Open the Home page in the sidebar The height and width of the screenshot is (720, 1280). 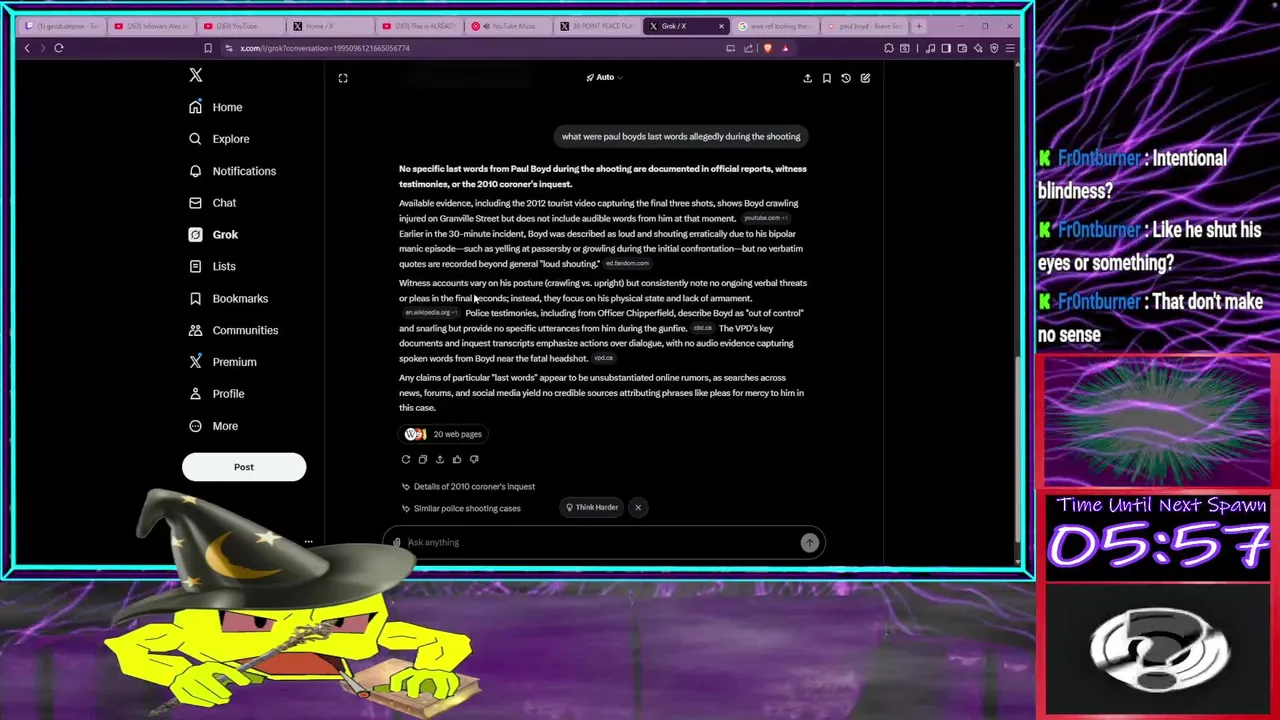(217, 107)
